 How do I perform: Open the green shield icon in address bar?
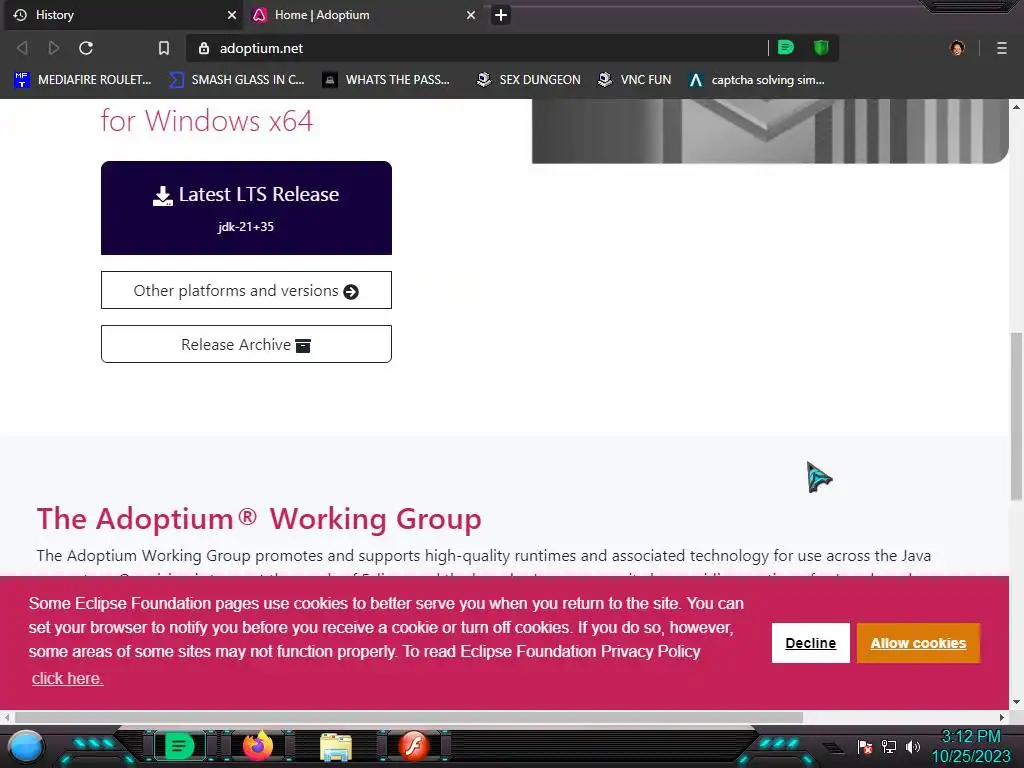(x=821, y=48)
